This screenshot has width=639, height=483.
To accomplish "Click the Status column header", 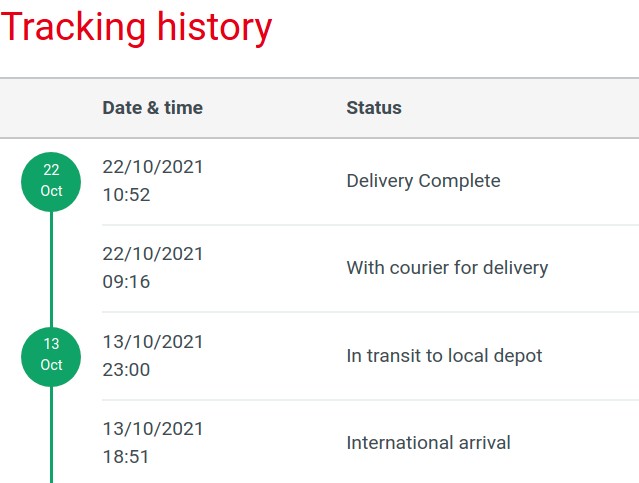I will pos(374,108).
